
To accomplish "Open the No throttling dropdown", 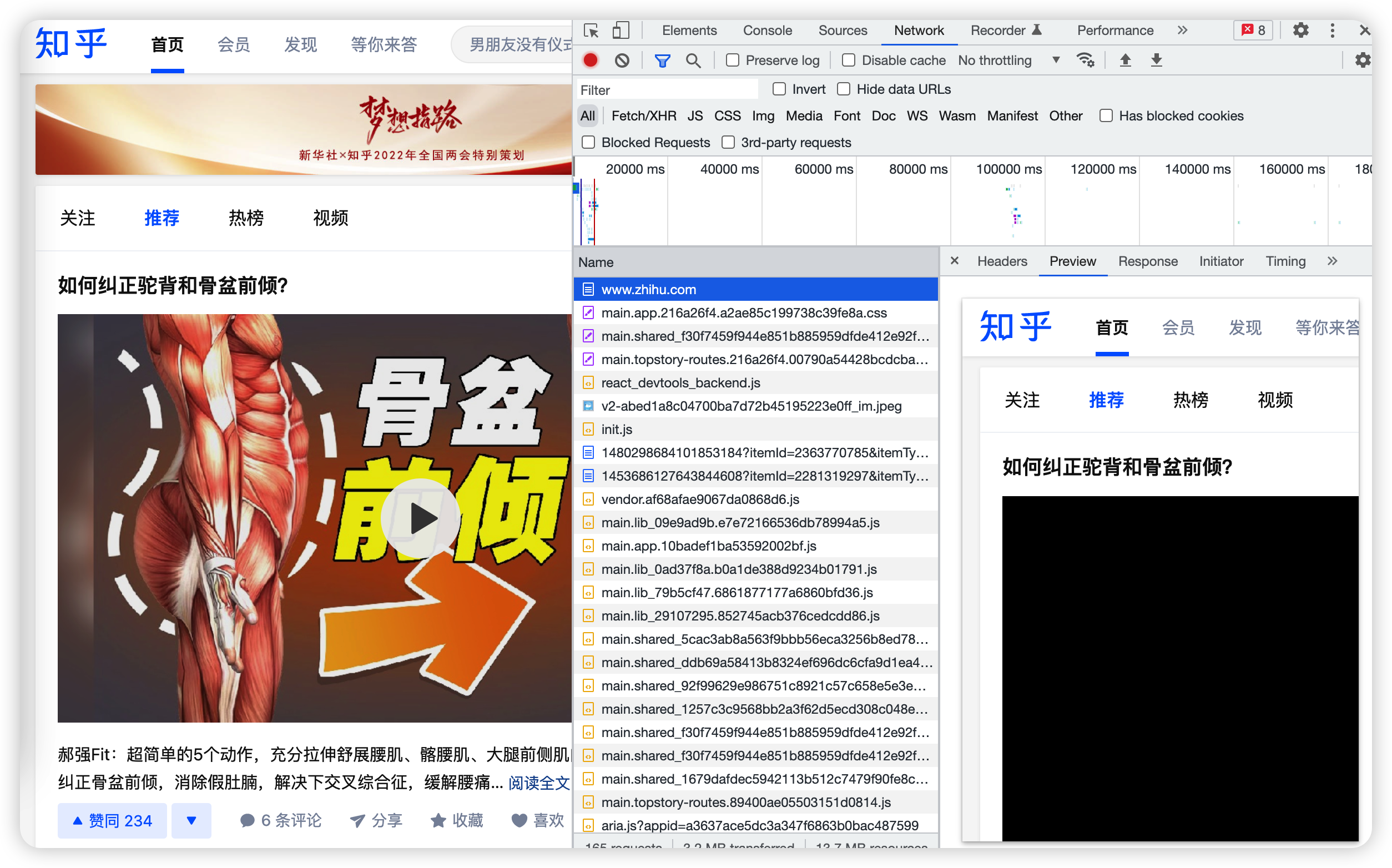I will 1009,60.
